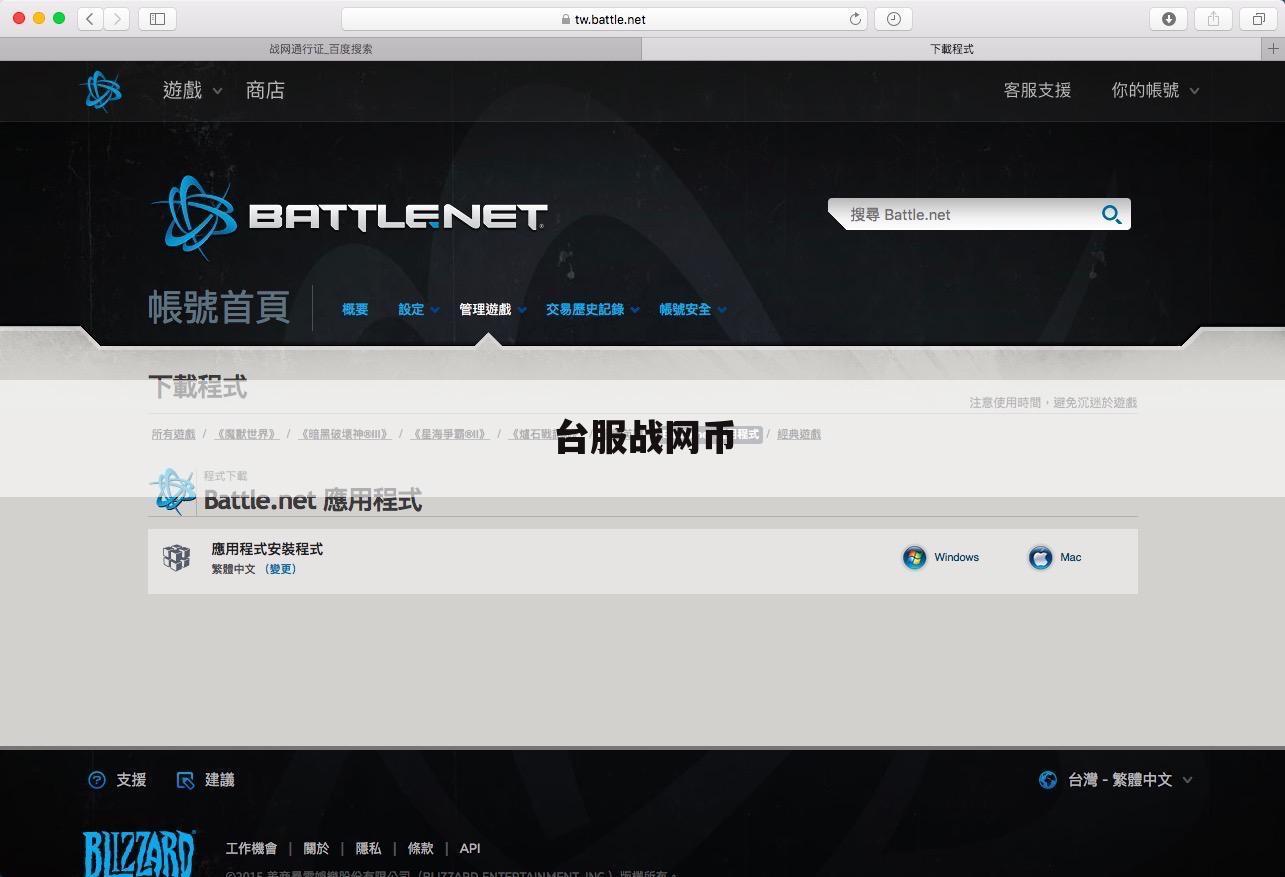This screenshot has width=1285, height=877.
Task: Switch to the 战网通行证_百度搜索 tab
Action: tap(320, 49)
